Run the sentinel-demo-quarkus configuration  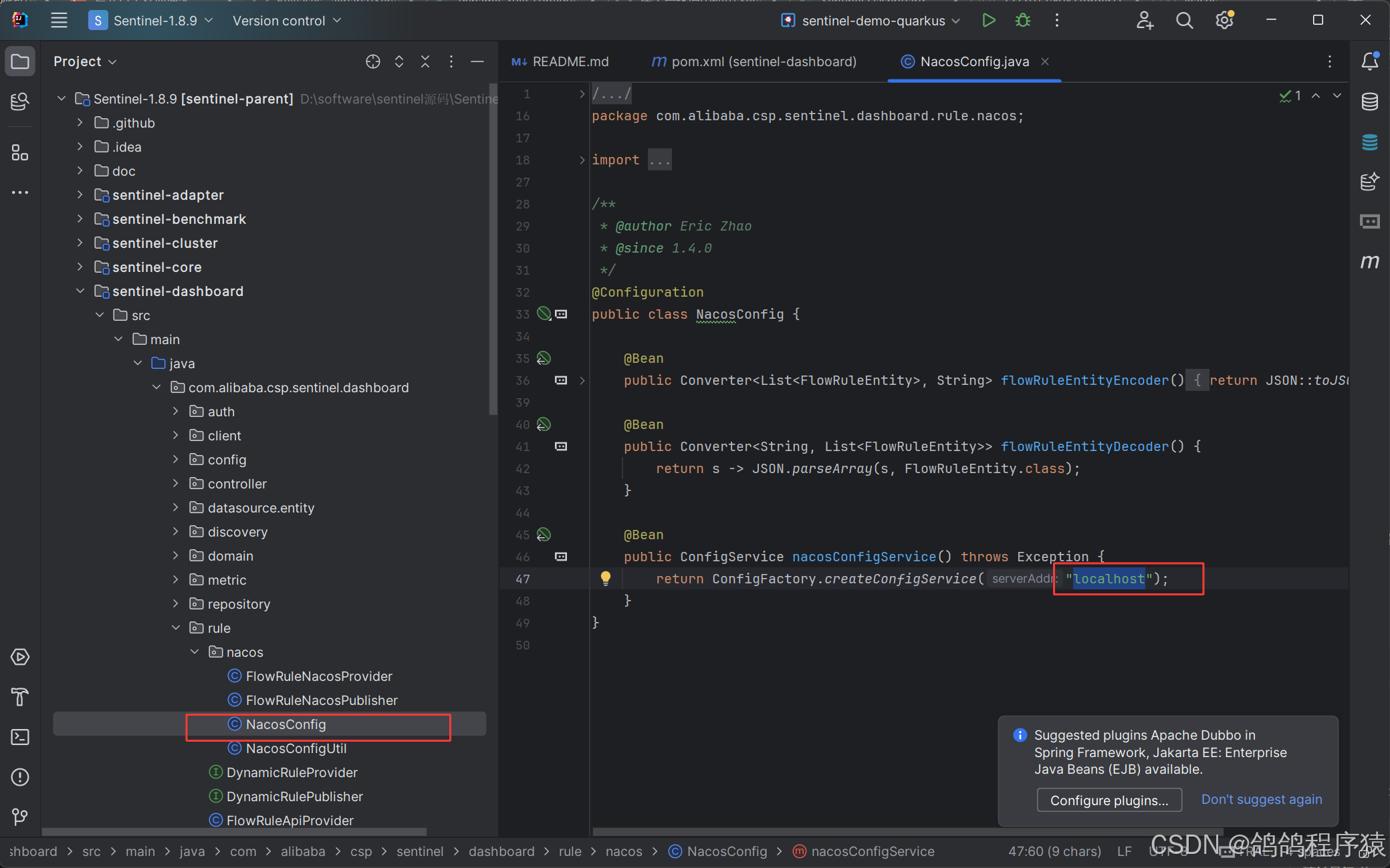coord(988,21)
